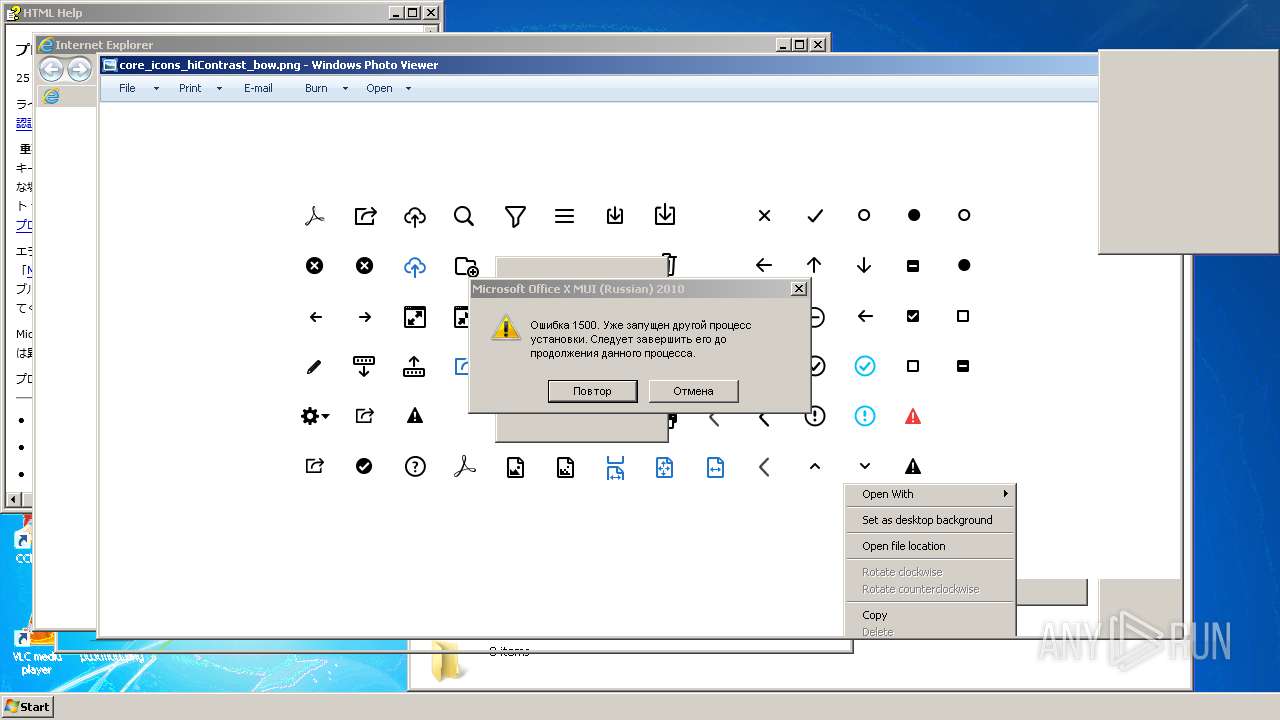The image size is (1280, 720).
Task: Click the Windows Photo Viewer title bar
Action: click(x=600, y=65)
